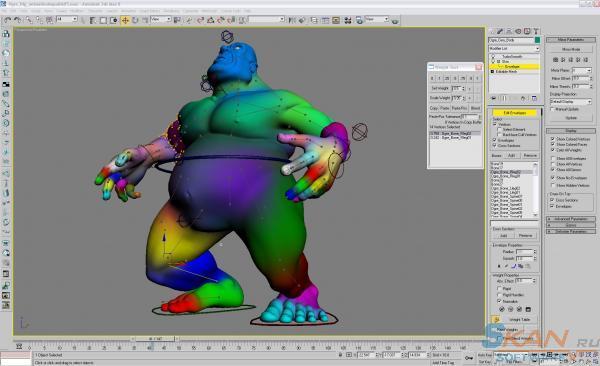Switch to the Modify command panel tab
This screenshot has height=366, width=600.
pos(500,31)
